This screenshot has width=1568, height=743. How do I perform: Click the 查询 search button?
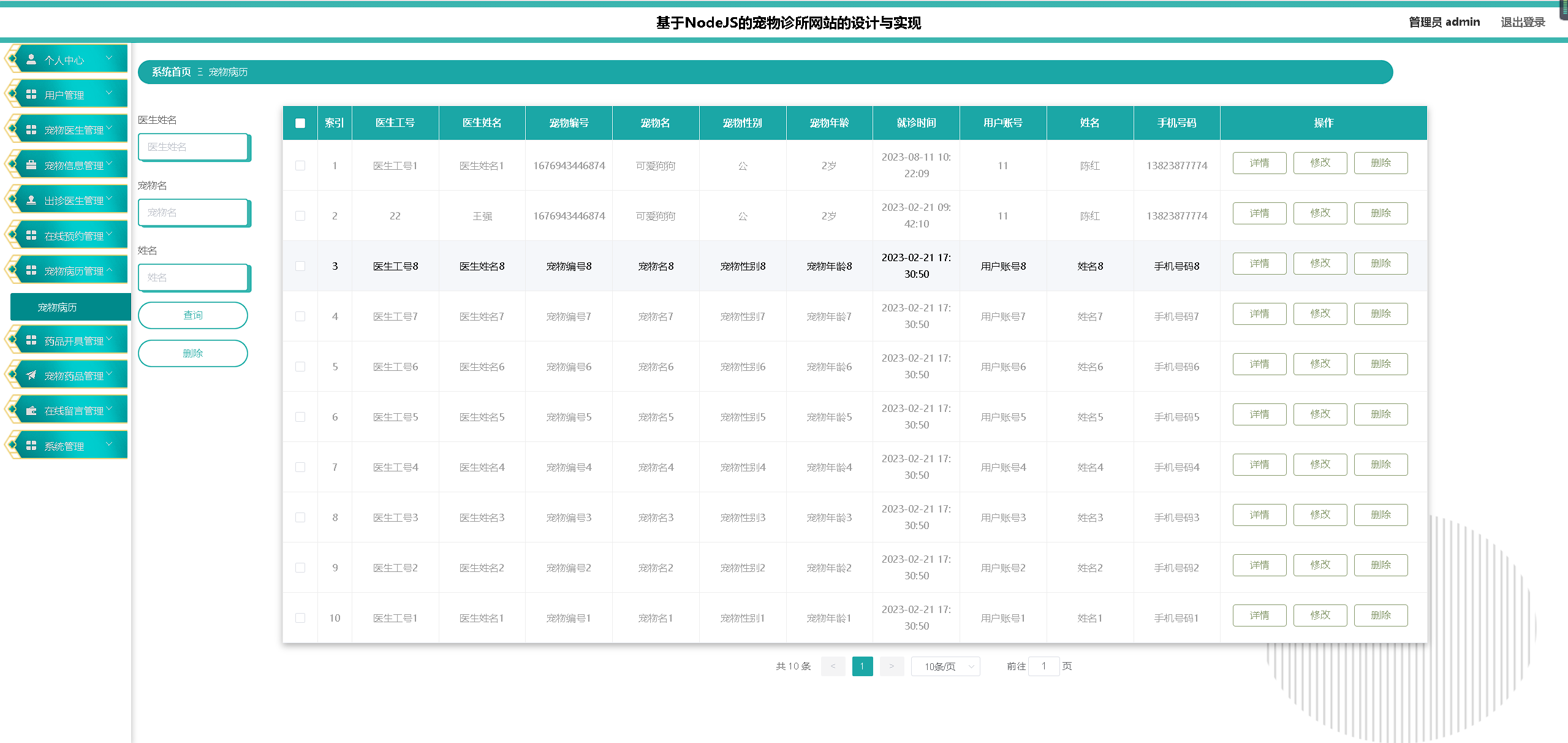tap(192, 315)
